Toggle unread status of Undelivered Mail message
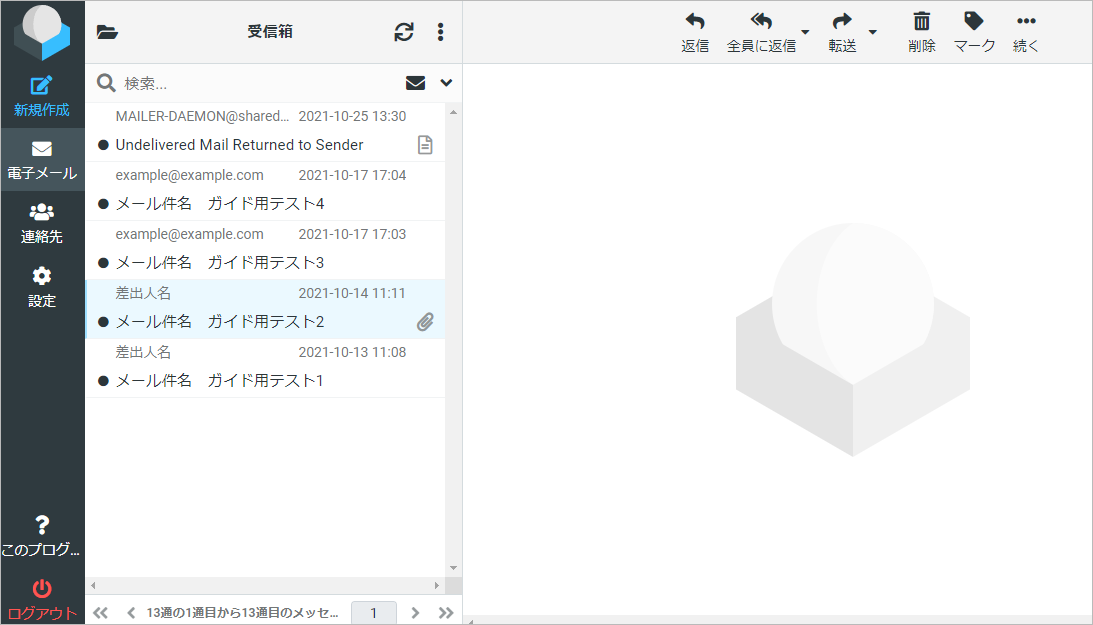Viewport: 1093px width, 625px height. [x=103, y=145]
